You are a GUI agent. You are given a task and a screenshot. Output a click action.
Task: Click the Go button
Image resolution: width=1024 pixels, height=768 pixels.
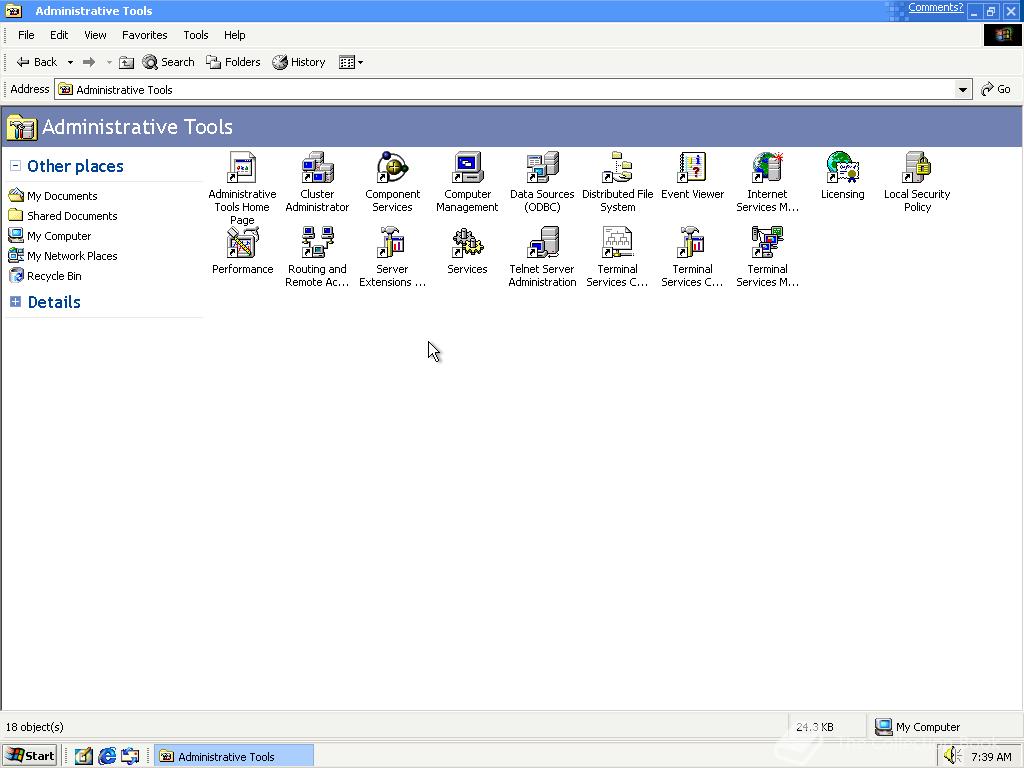pyautogui.click(x=996, y=89)
